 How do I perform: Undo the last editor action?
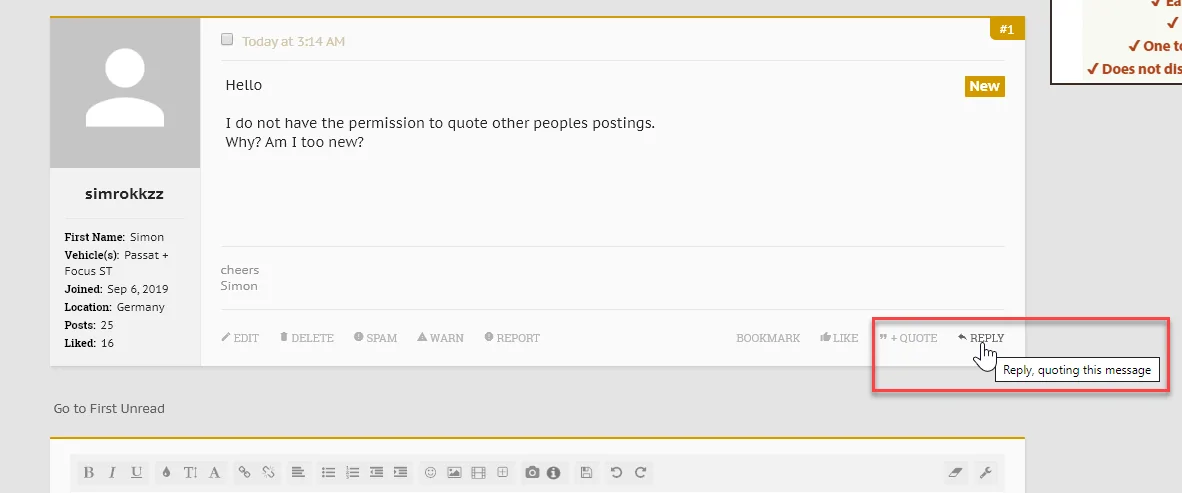[x=617, y=473]
